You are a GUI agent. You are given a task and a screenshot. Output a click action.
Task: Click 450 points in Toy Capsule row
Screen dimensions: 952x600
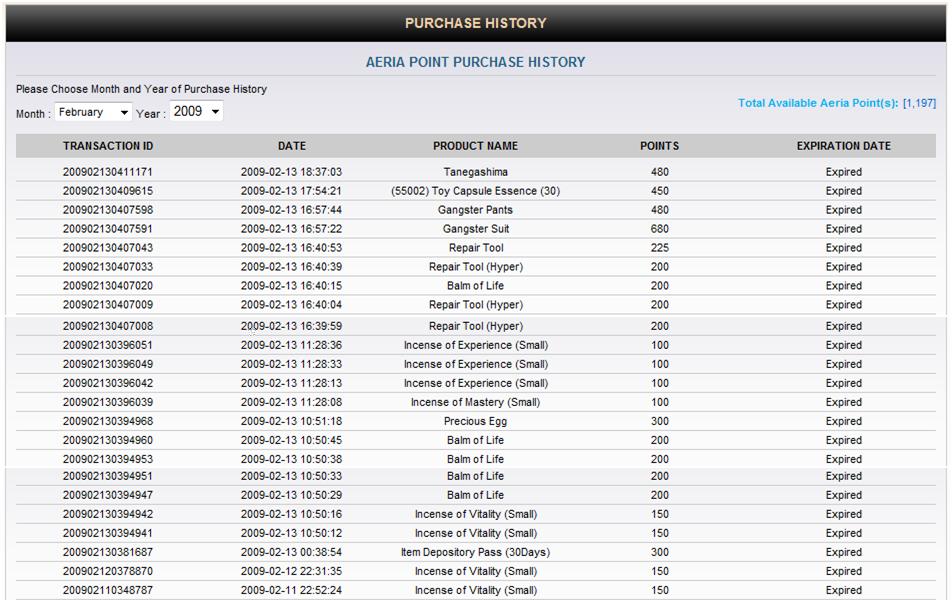(660, 191)
